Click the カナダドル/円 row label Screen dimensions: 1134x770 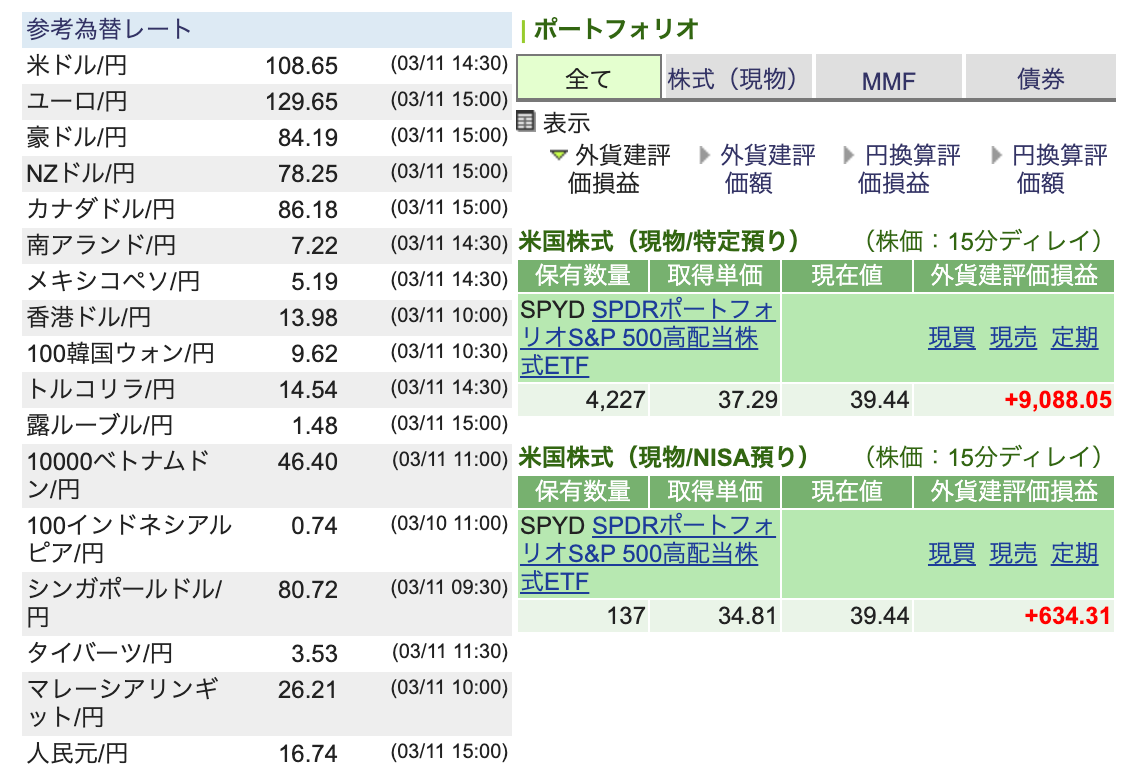(x=101, y=210)
